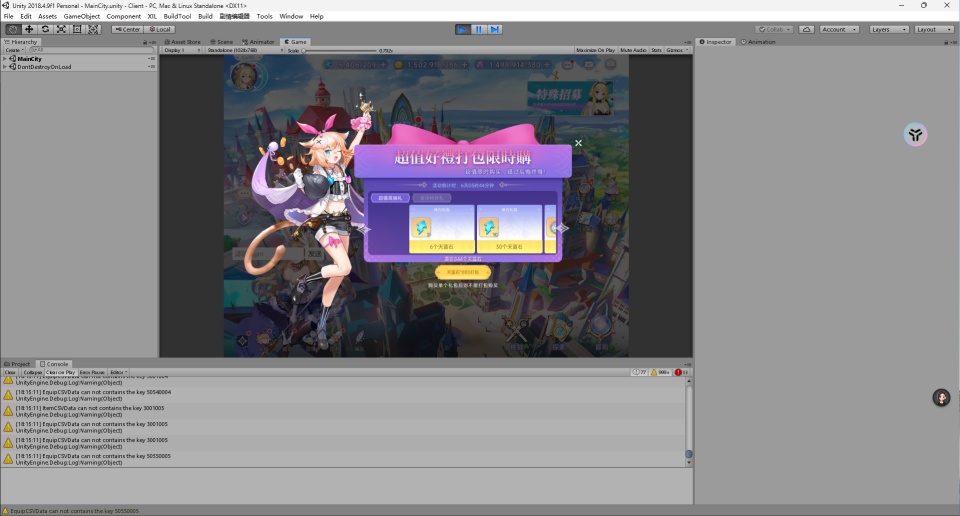Open the Collab dropdown
Image resolution: width=960 pixels, height=516 pixels.
(x=774, y=29)
